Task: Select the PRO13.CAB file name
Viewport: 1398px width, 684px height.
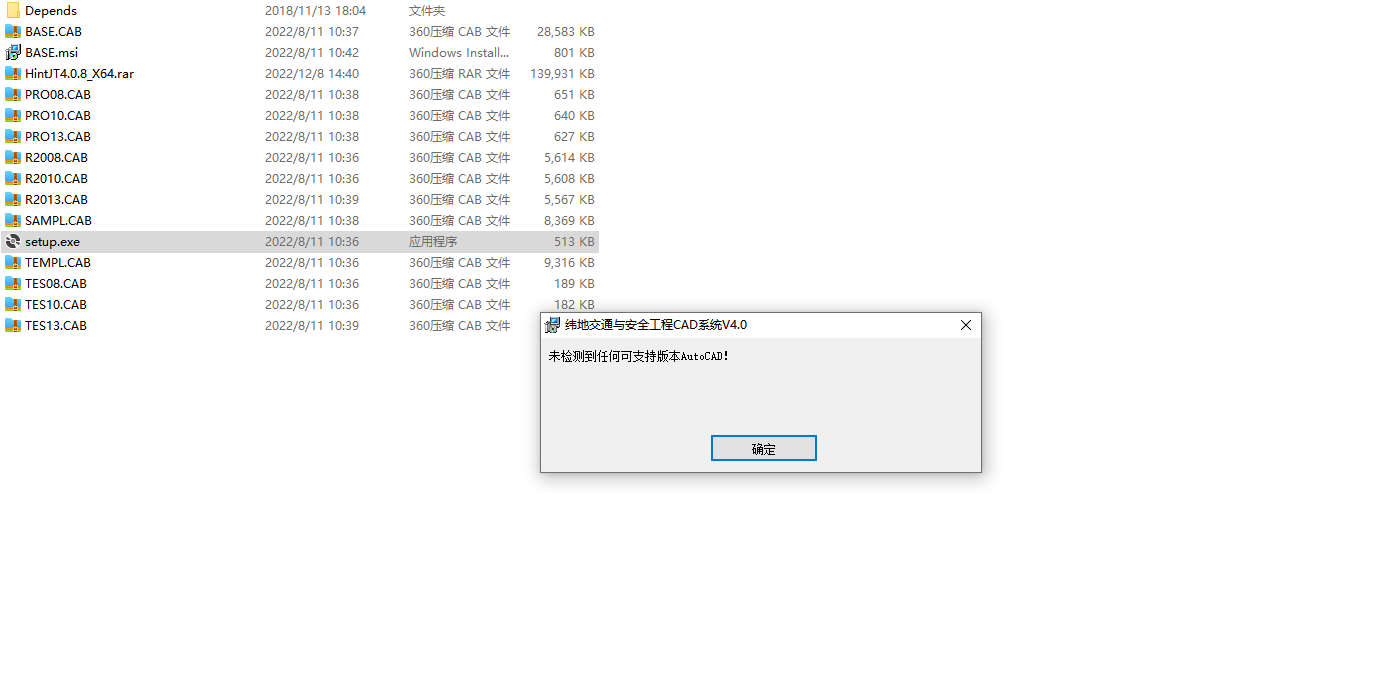Action: (58, 136)
